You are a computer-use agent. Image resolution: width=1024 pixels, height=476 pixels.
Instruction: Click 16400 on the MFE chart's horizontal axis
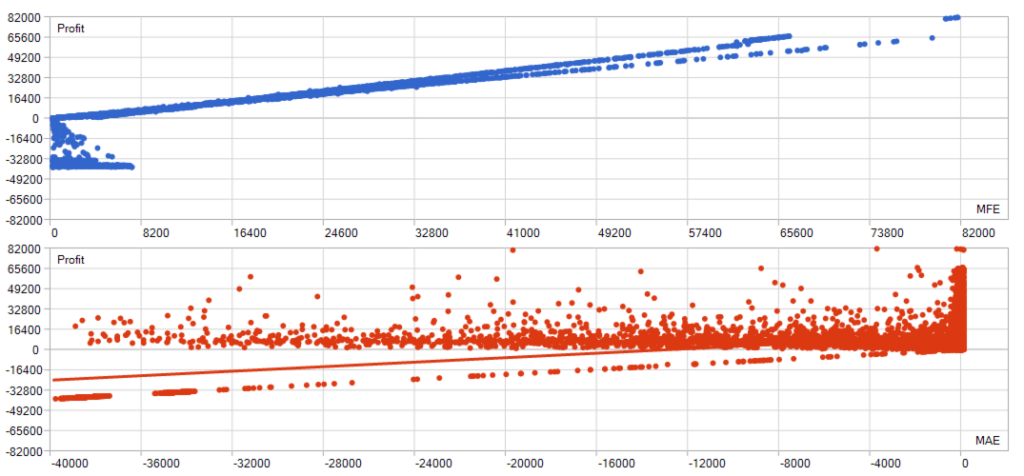click(250, 232)
